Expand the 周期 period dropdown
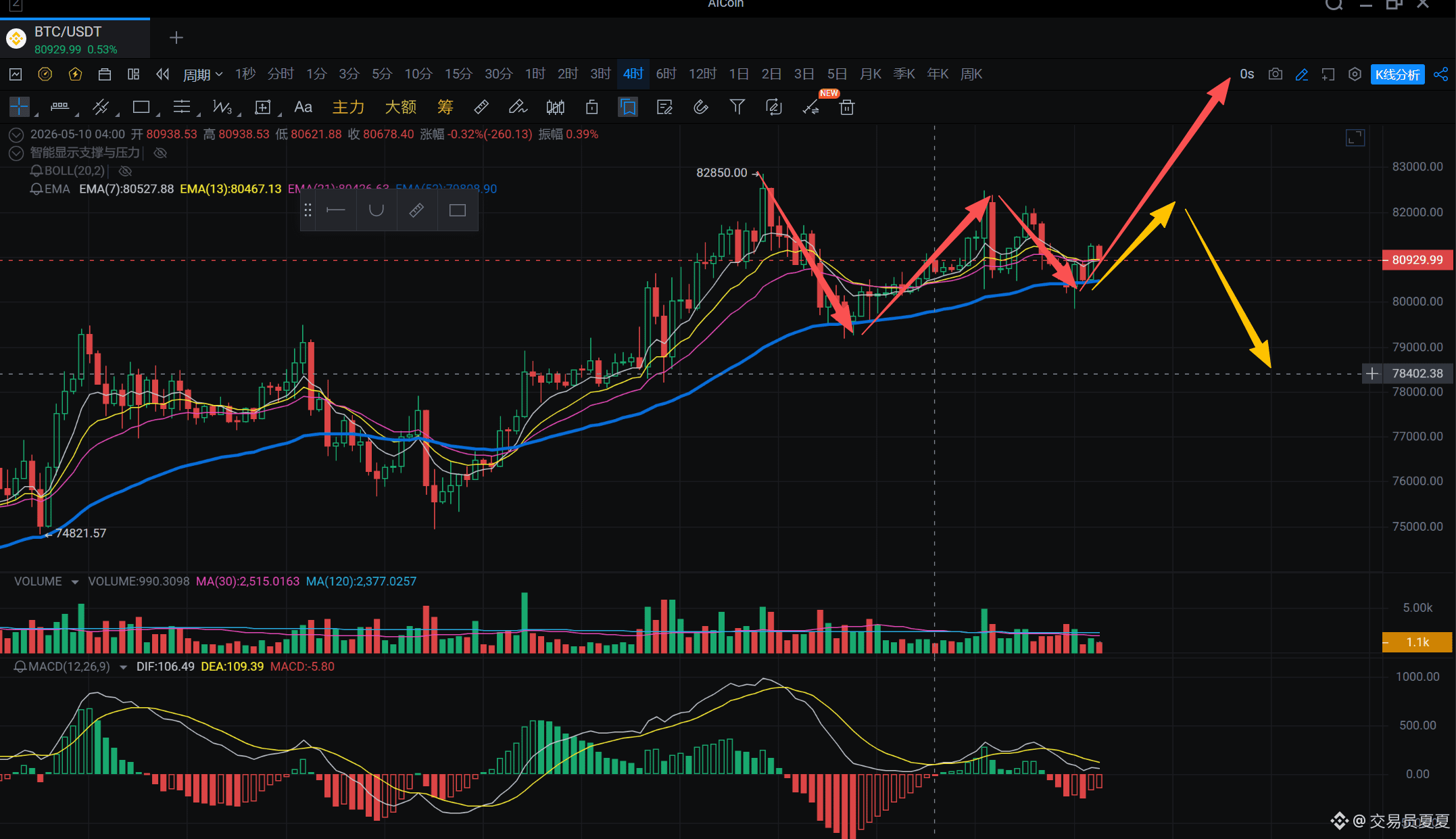 tap(203, 74)
